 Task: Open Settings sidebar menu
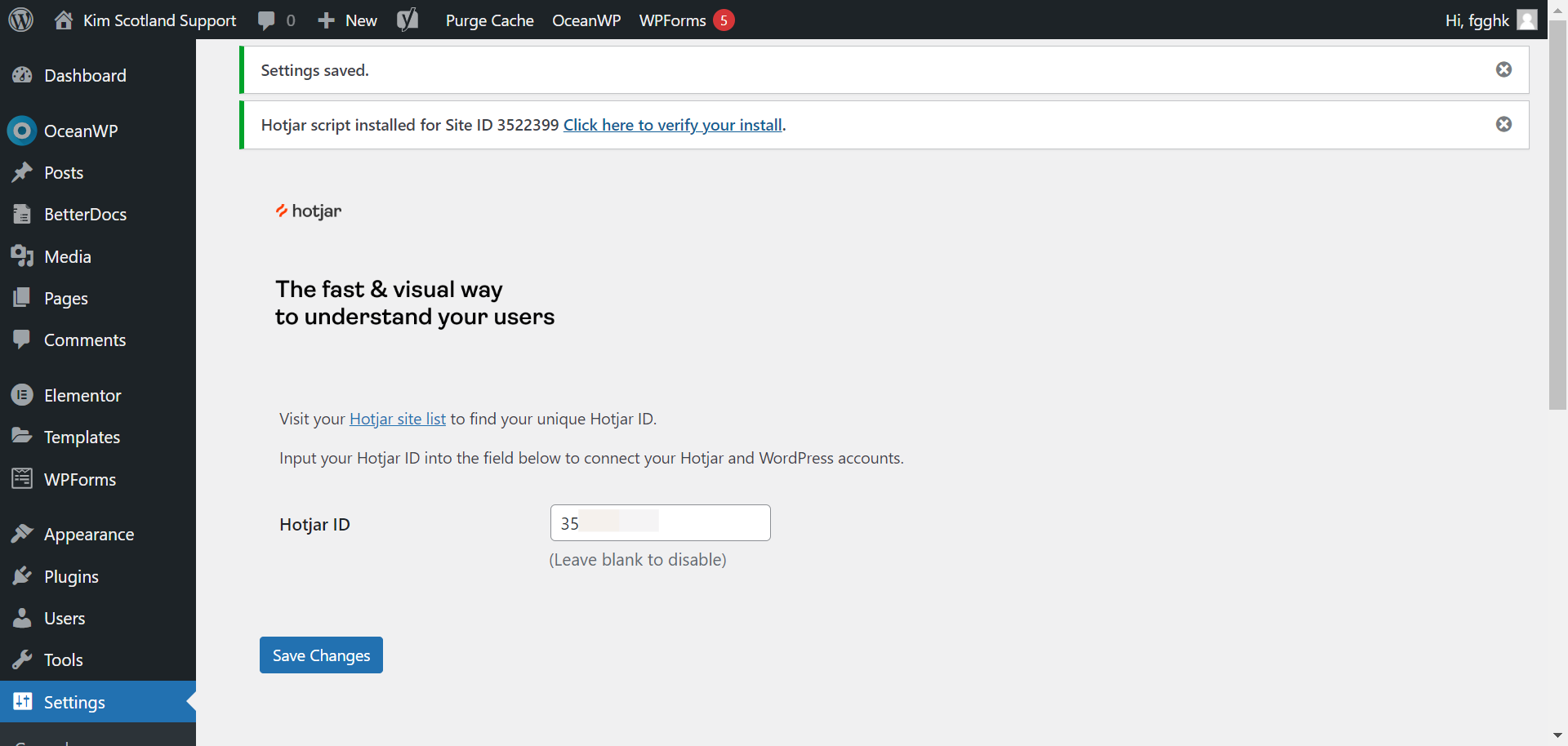(x=98, y=702)
